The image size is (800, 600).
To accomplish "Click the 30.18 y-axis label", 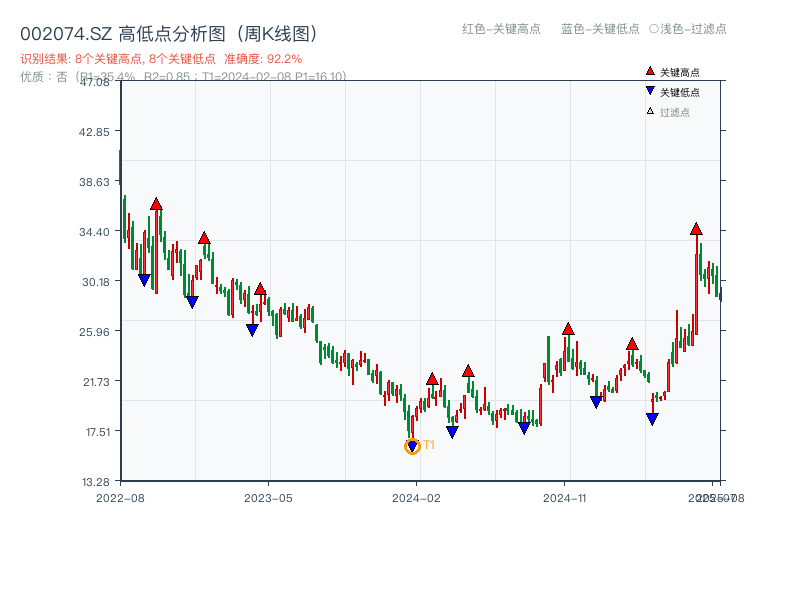I will pos(95,282).
